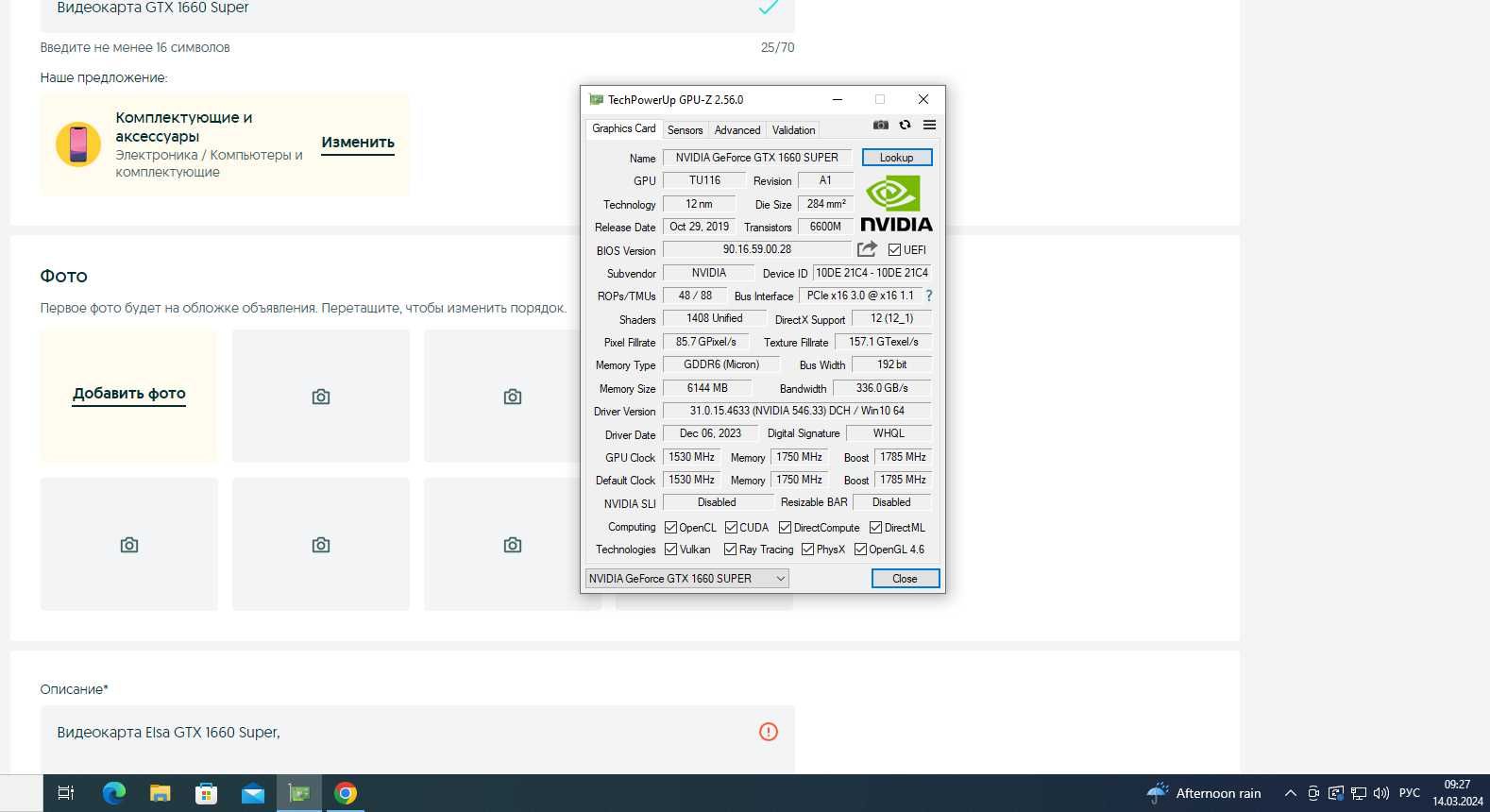Click the description text field
The height and width of the screenshot is (812, 1490).
point(417,738)
